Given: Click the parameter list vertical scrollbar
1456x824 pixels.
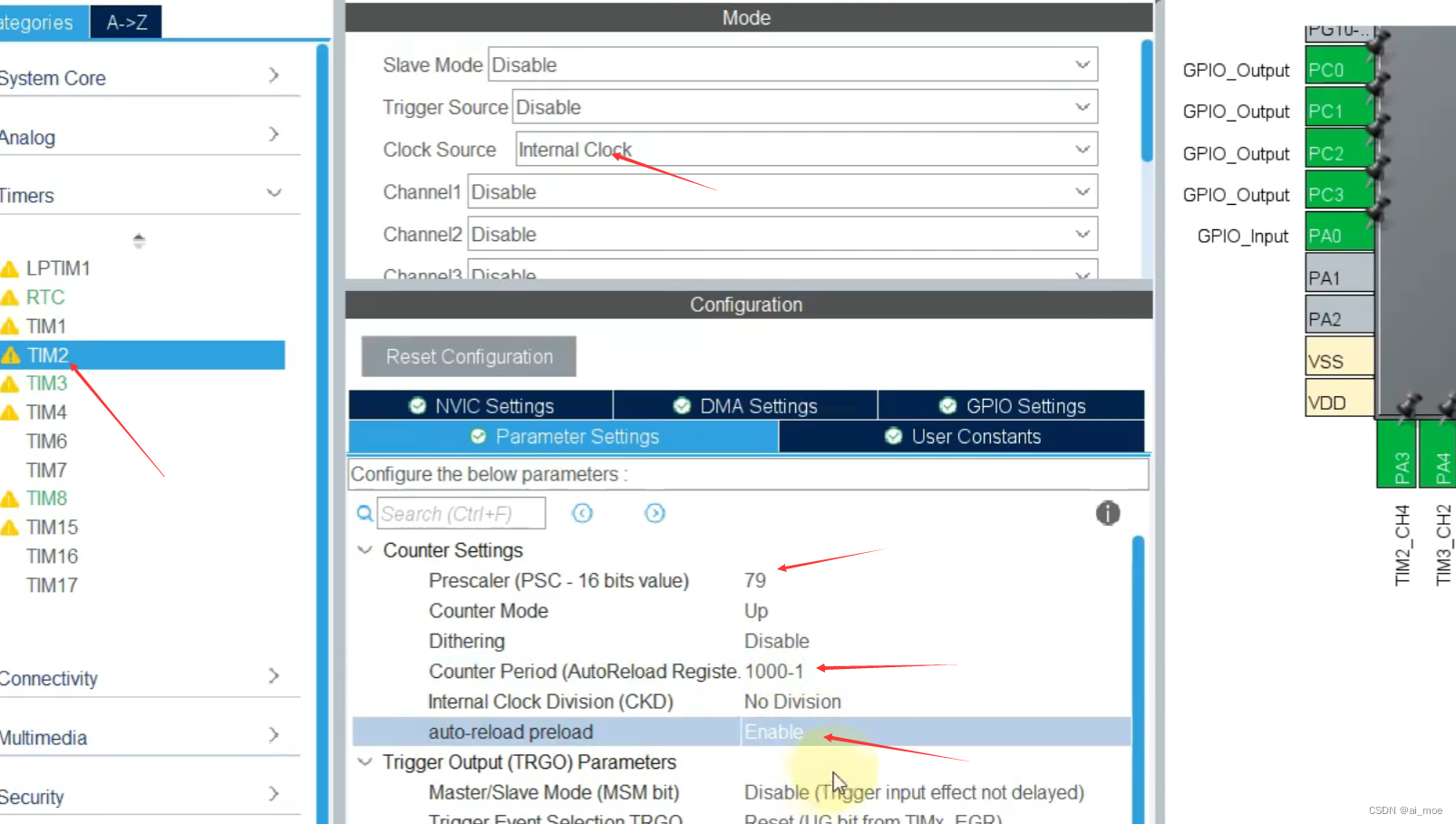Looking at the screenshot, I should click(1138, 680).
